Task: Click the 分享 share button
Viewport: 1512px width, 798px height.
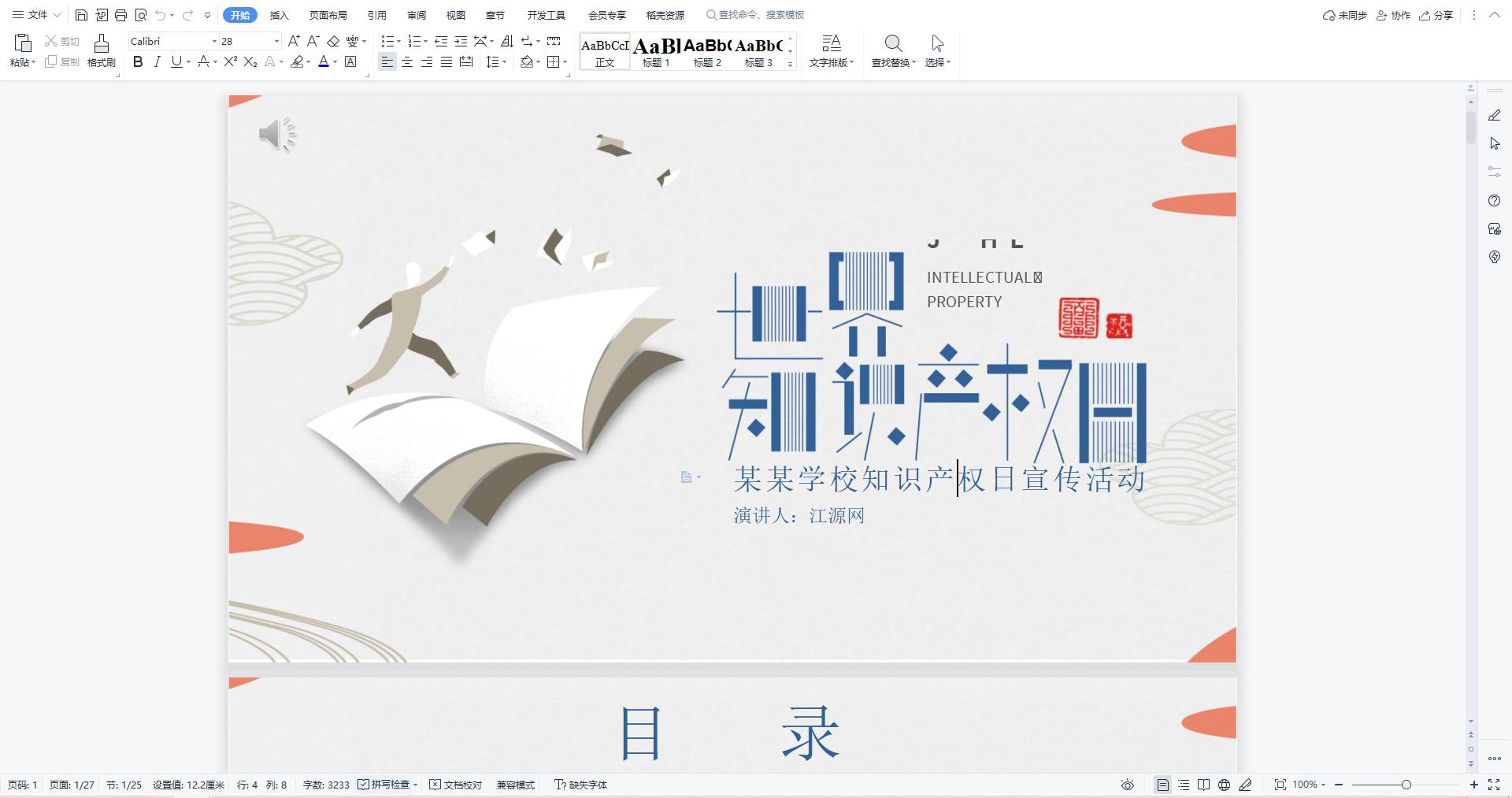Action: coord(1435,14)
